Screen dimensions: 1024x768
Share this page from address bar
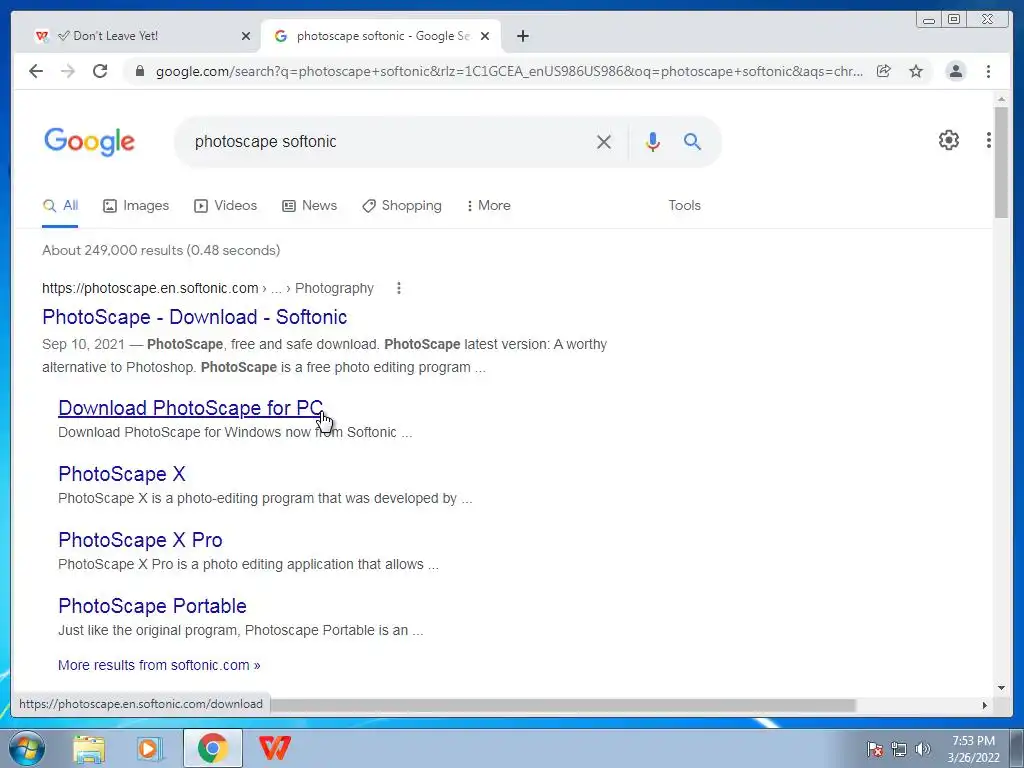click(x=884, y=71)
